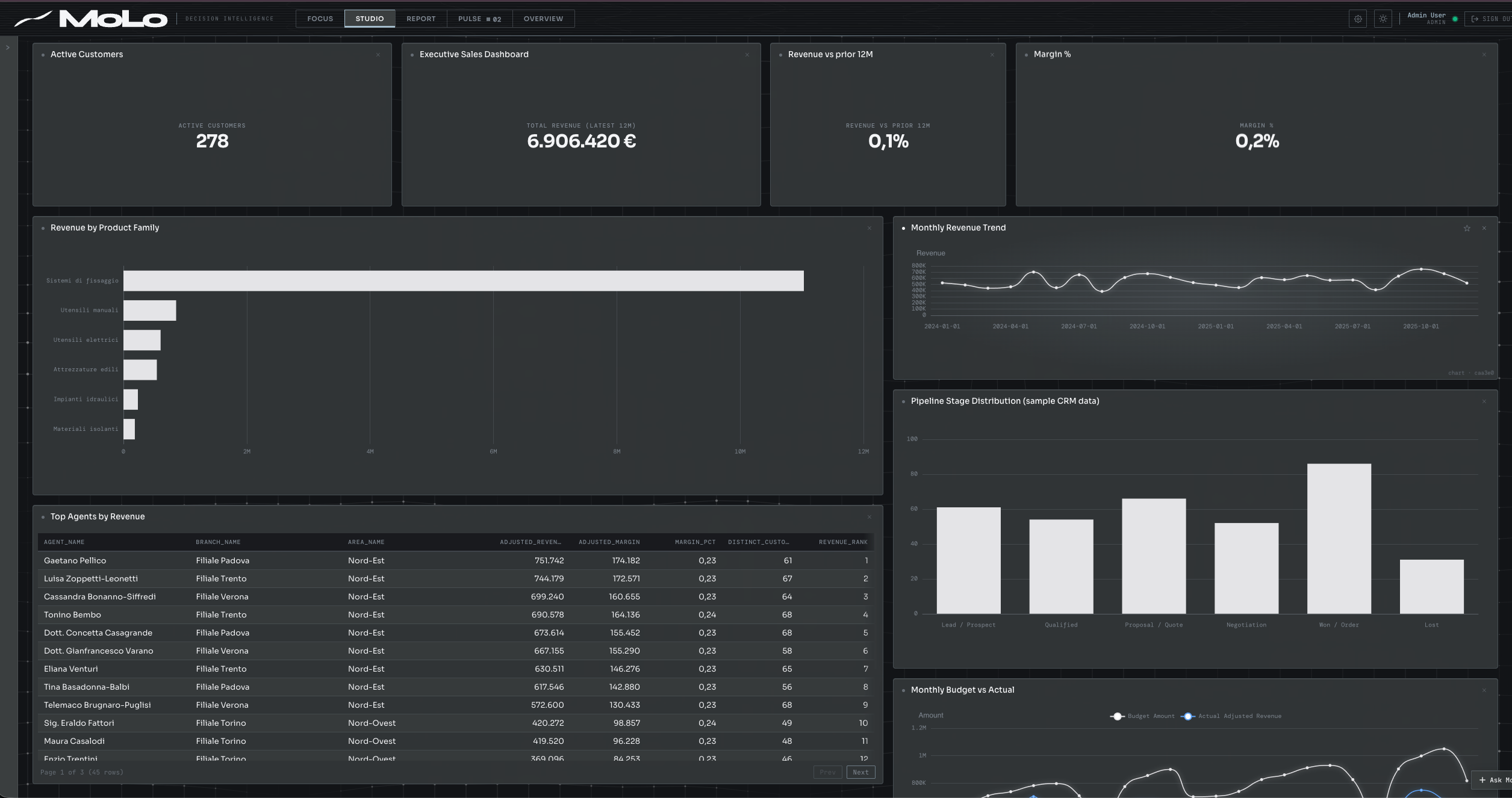Expand the left sidebar with the chevron
Screen dimensions: 1512x798
click(x=8, y=48)
